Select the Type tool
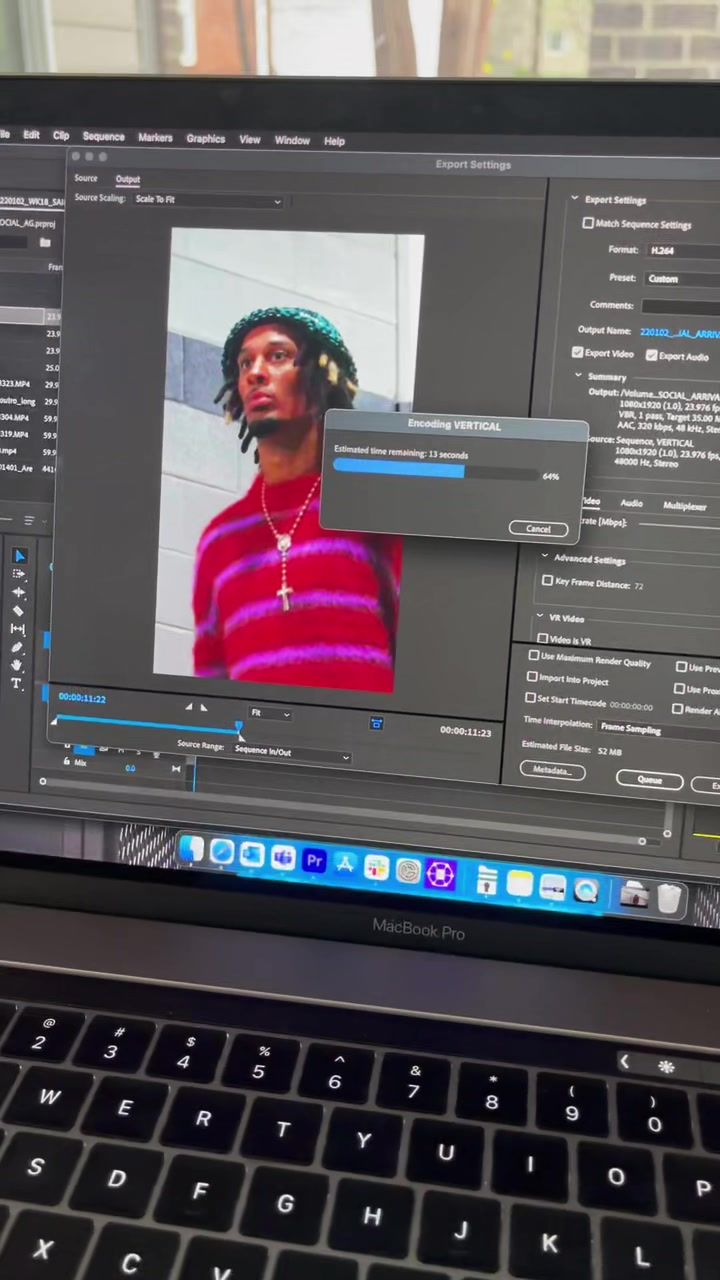 point(16,684)
